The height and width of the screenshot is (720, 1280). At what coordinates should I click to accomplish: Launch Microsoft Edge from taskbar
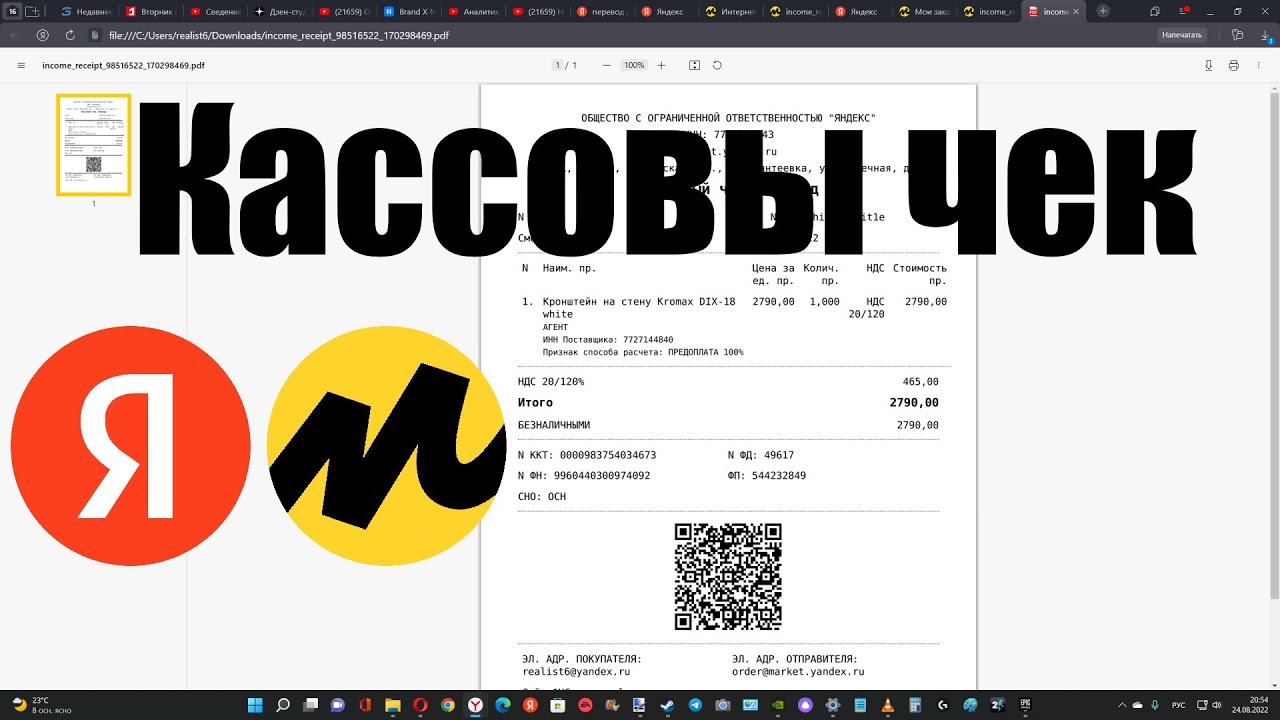[503, 705]
